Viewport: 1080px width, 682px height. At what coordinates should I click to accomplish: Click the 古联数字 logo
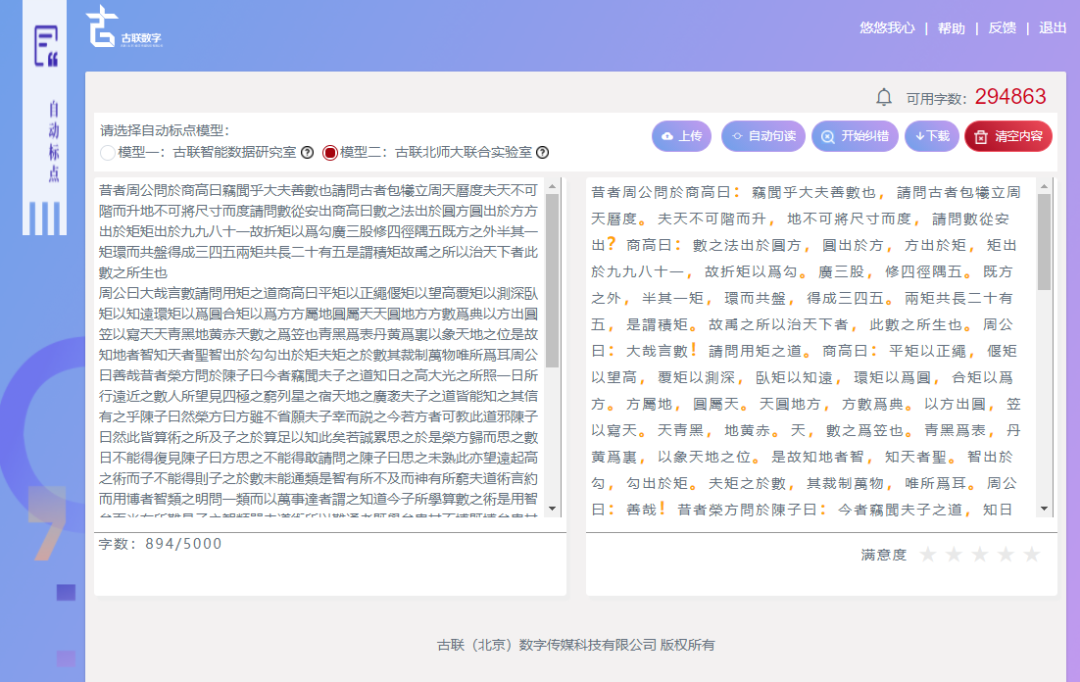[x=123, y=28]
